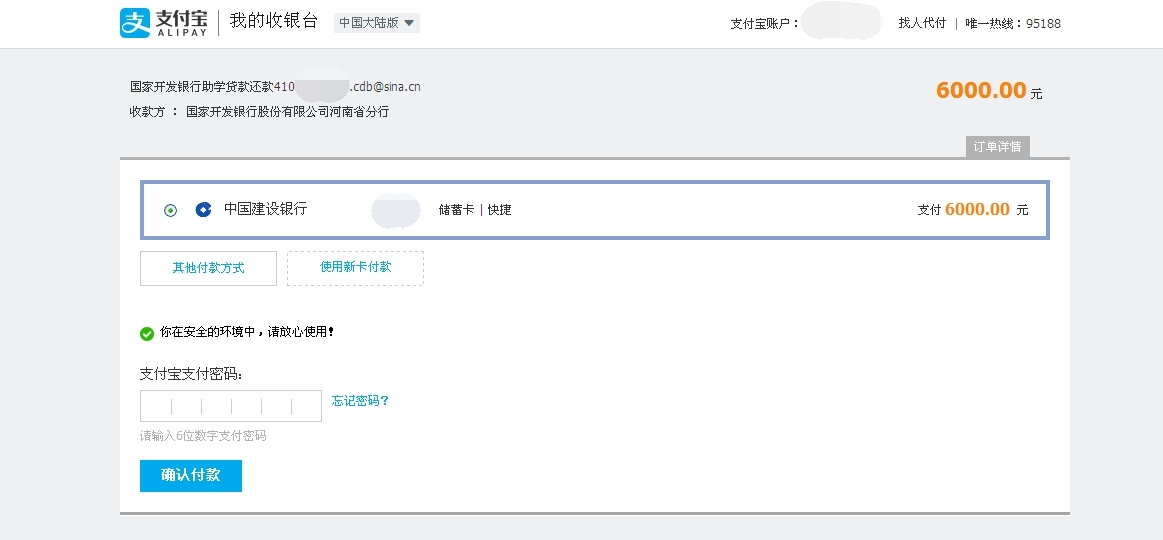
Task: Click the last digit box of payment password
Action: click(x=306, y=406)
